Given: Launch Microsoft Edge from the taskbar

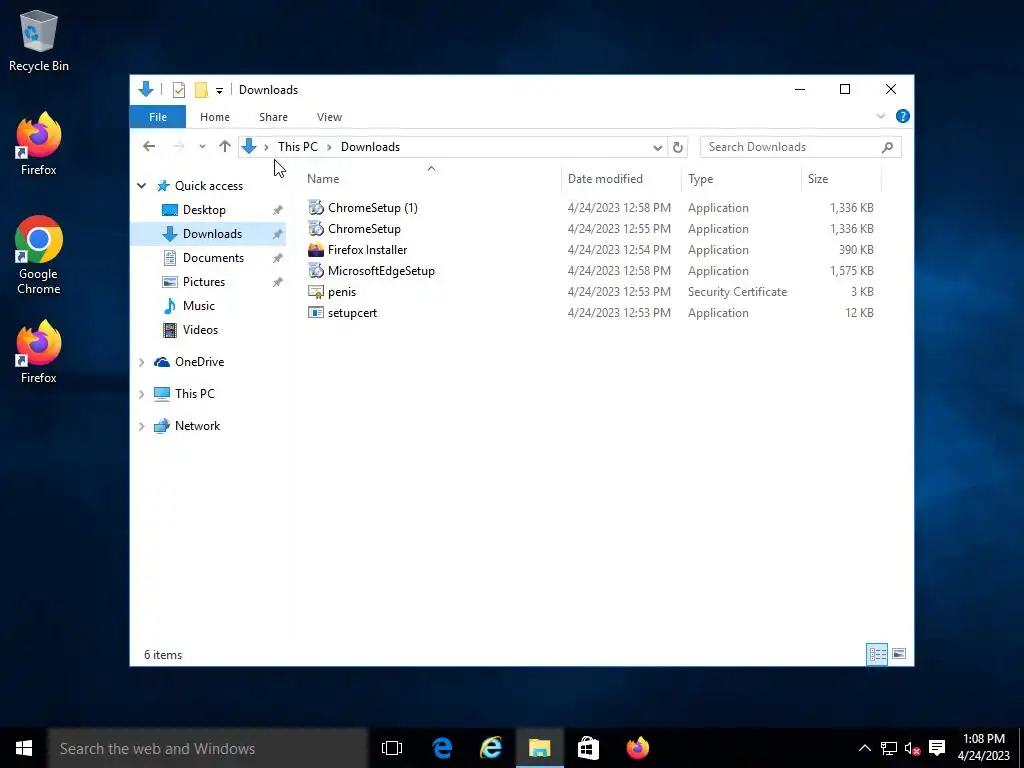Looking at the screenshot, I should click(x=442, y=748).
